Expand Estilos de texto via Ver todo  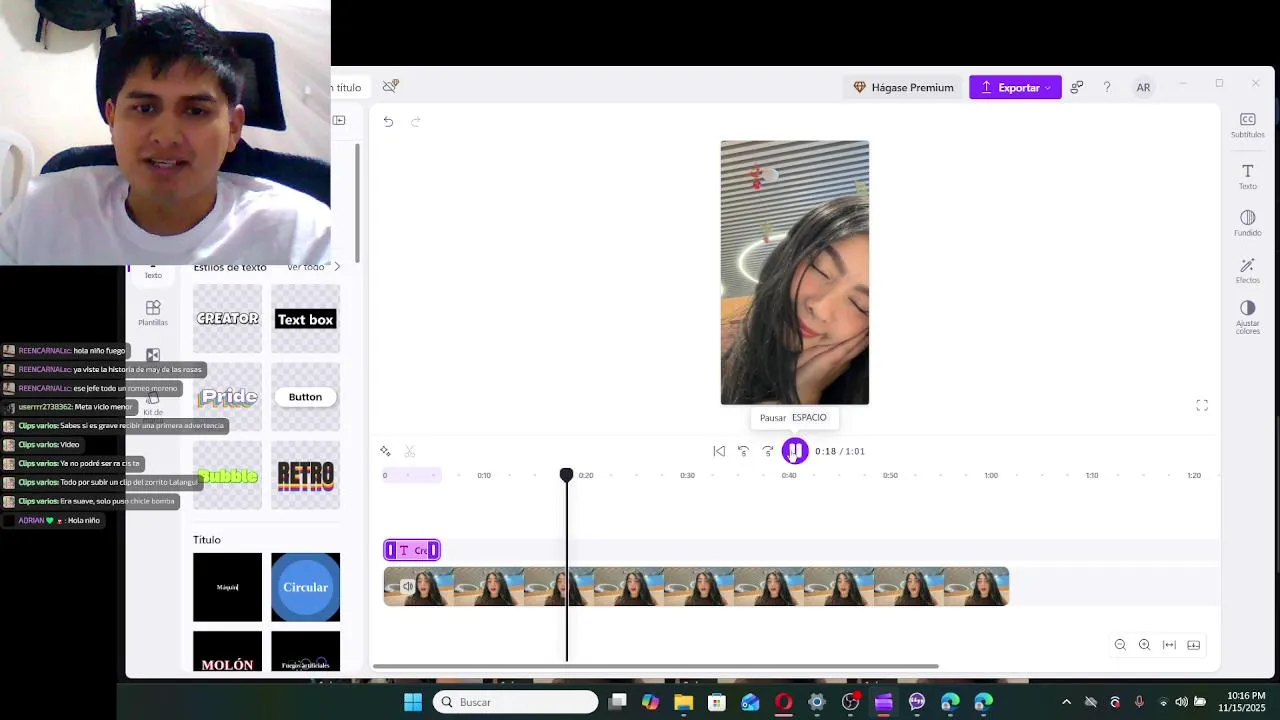point(313,267)
